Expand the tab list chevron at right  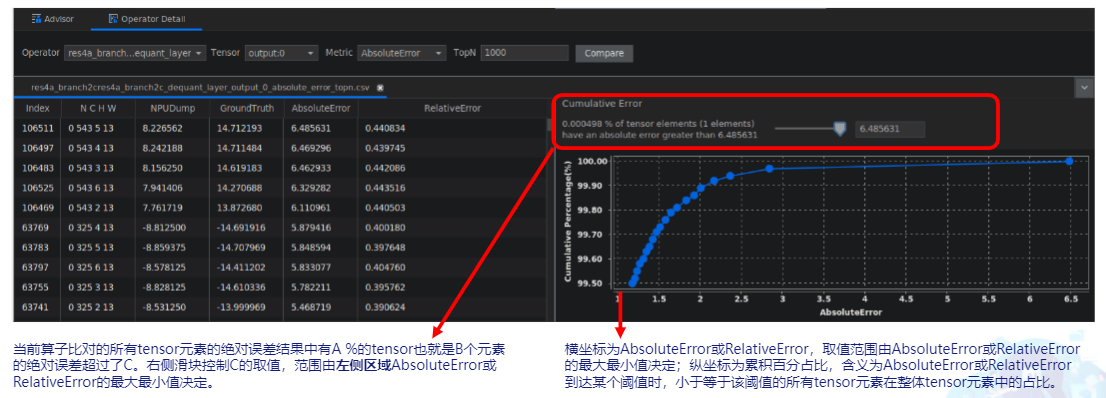1084,88
